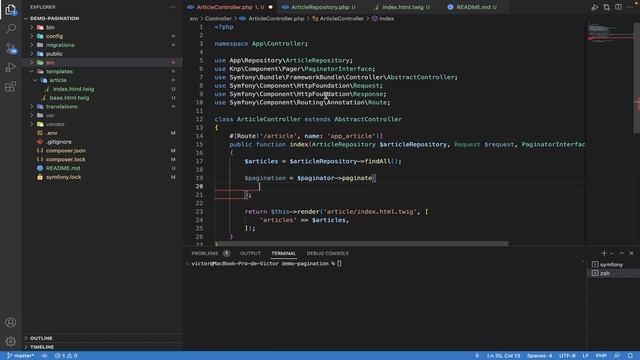Click the synchronize changes icon
The height and width of the screenshot is (360, 640).
tap(44, 356)
